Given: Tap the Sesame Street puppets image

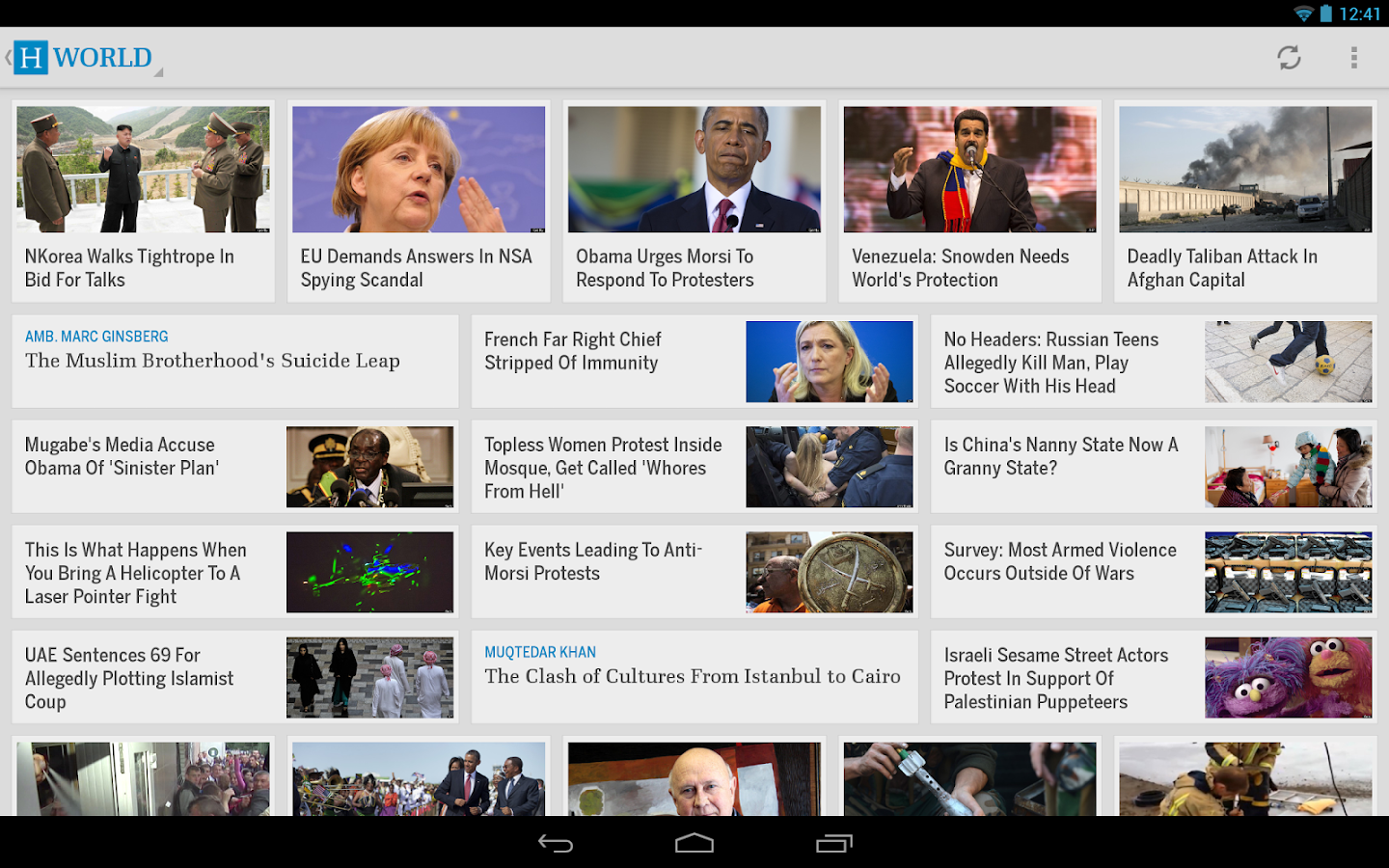Looking at the screenshot, I should (x=1288, y=677).
